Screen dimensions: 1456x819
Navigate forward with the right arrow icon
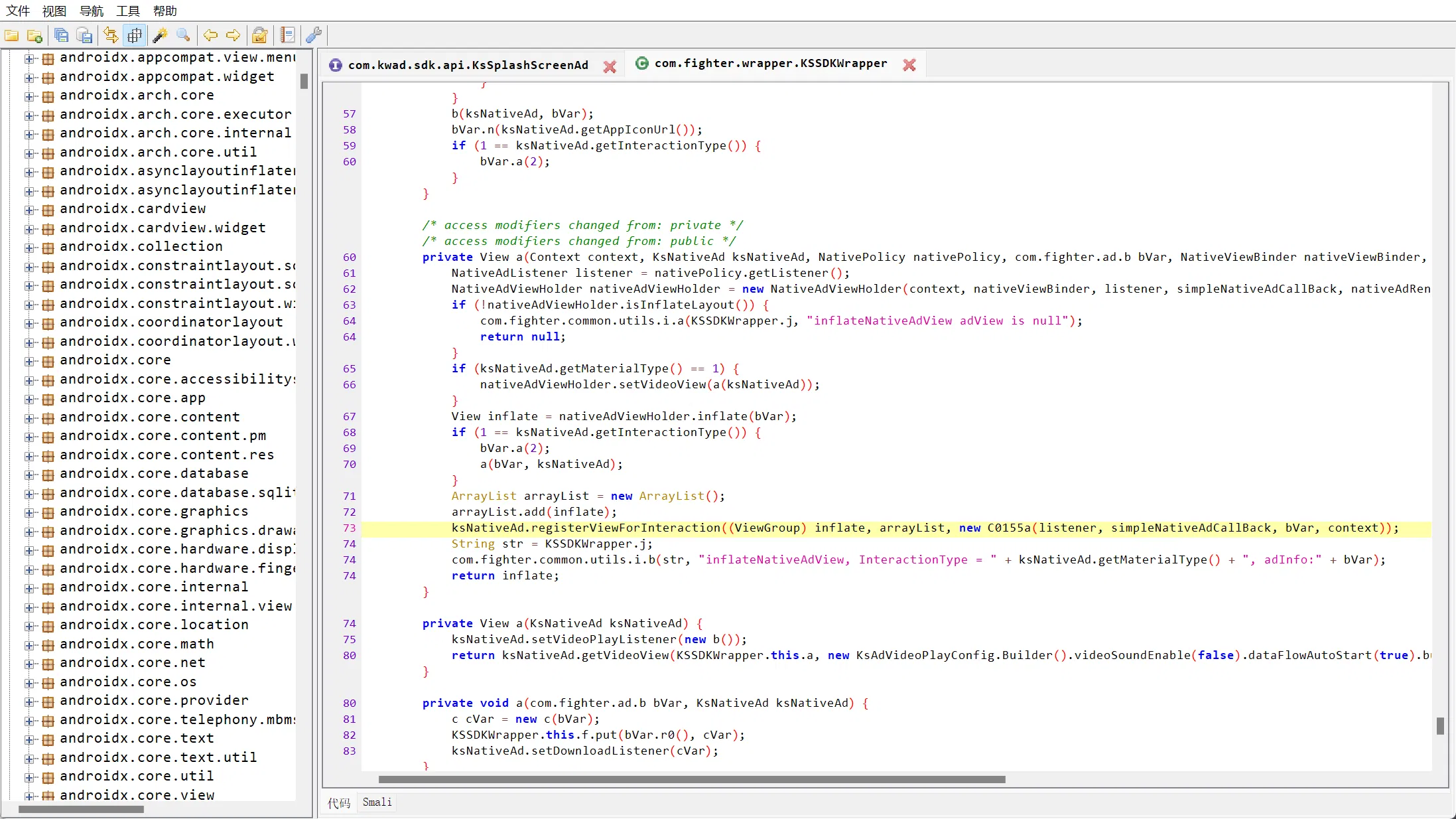pos(233,36)
